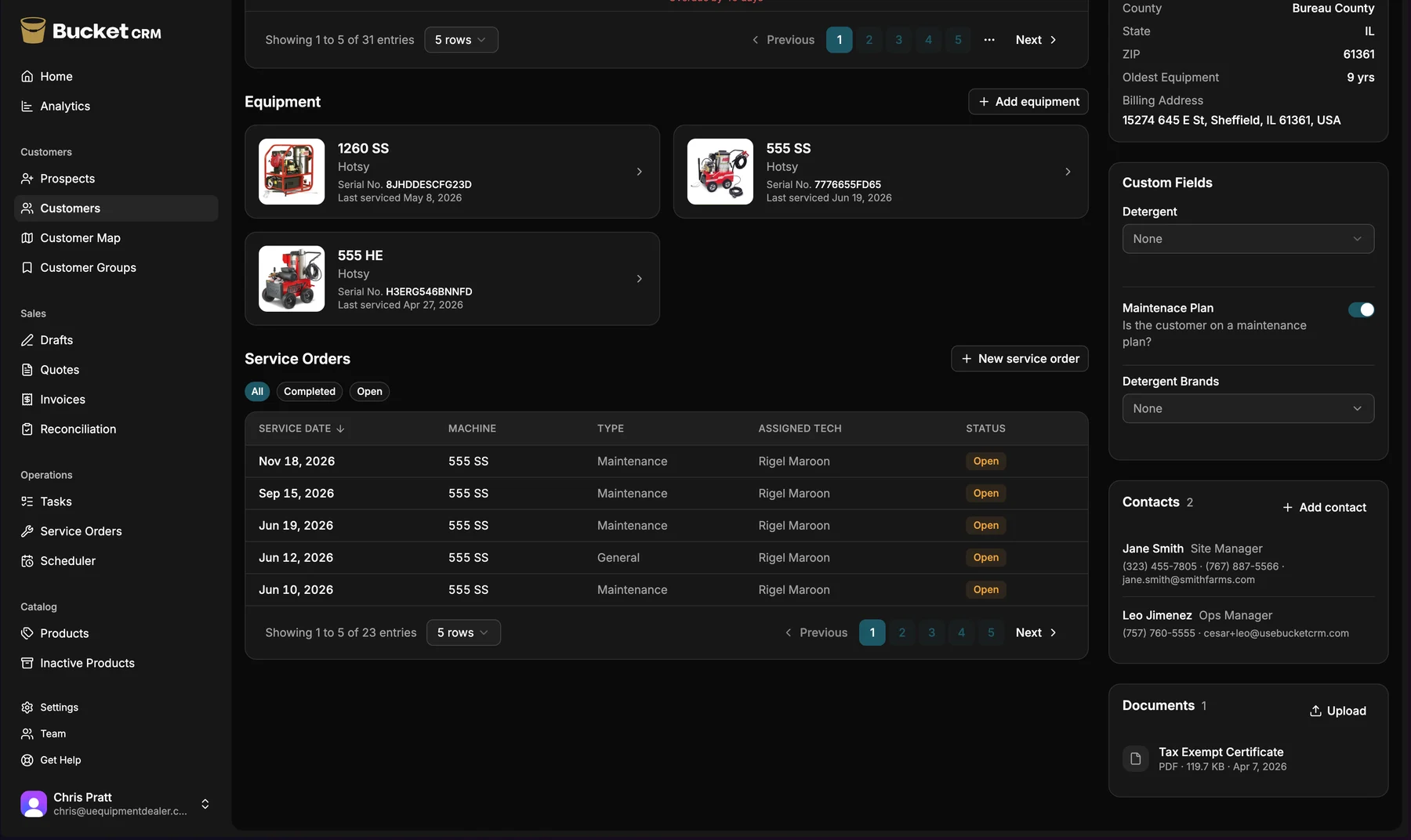Open Reconciliation page

point(116,429)
